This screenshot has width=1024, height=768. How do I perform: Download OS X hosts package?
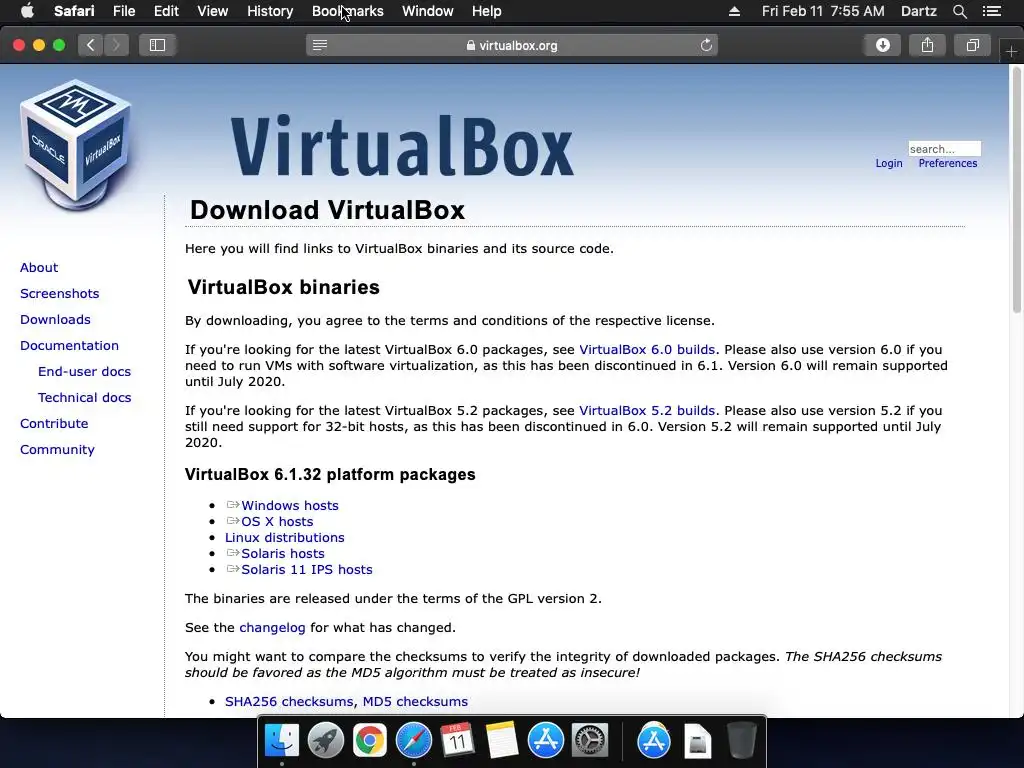[277, 521]
